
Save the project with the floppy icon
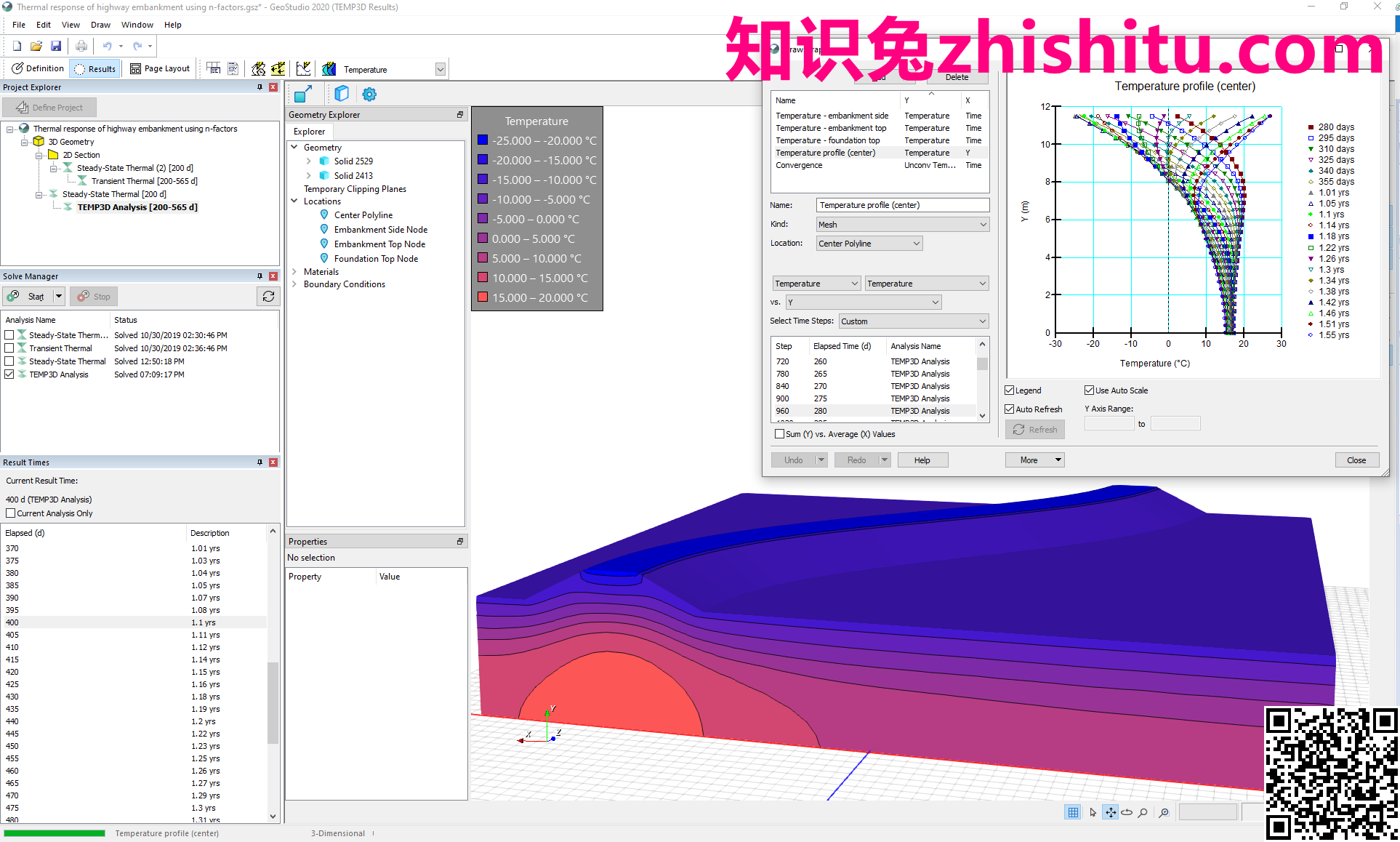tap(56, 46)
